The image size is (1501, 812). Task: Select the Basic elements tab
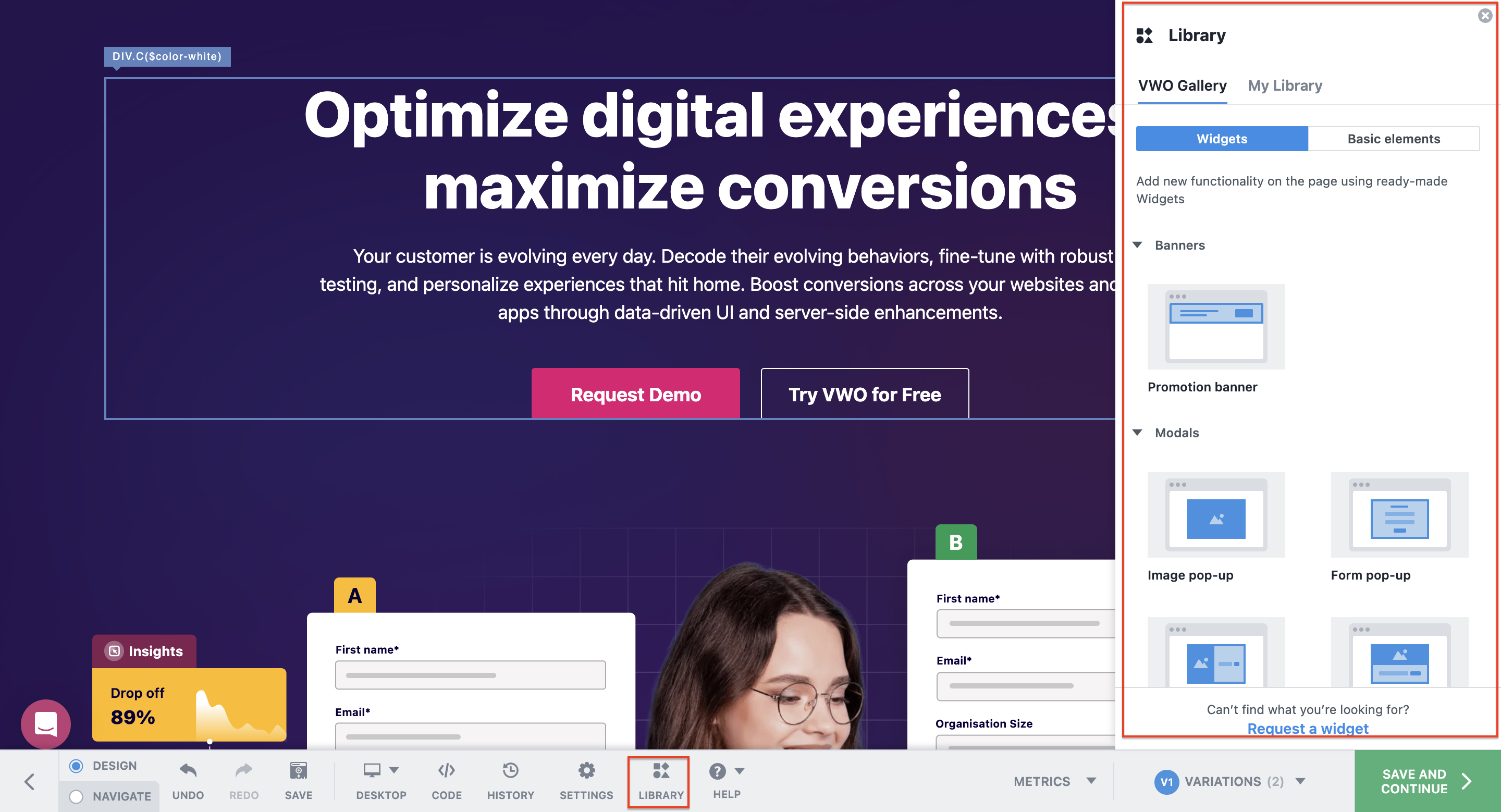point(1393,139)
